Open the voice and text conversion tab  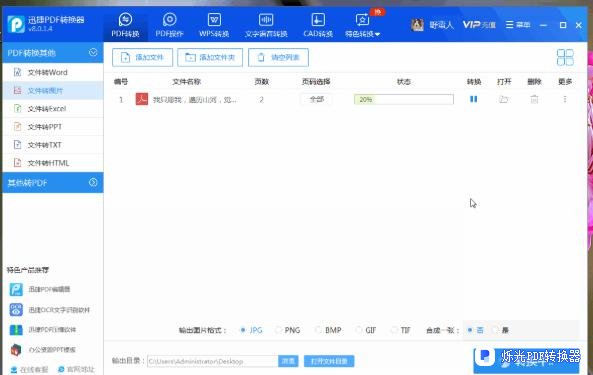coord(266,25)
